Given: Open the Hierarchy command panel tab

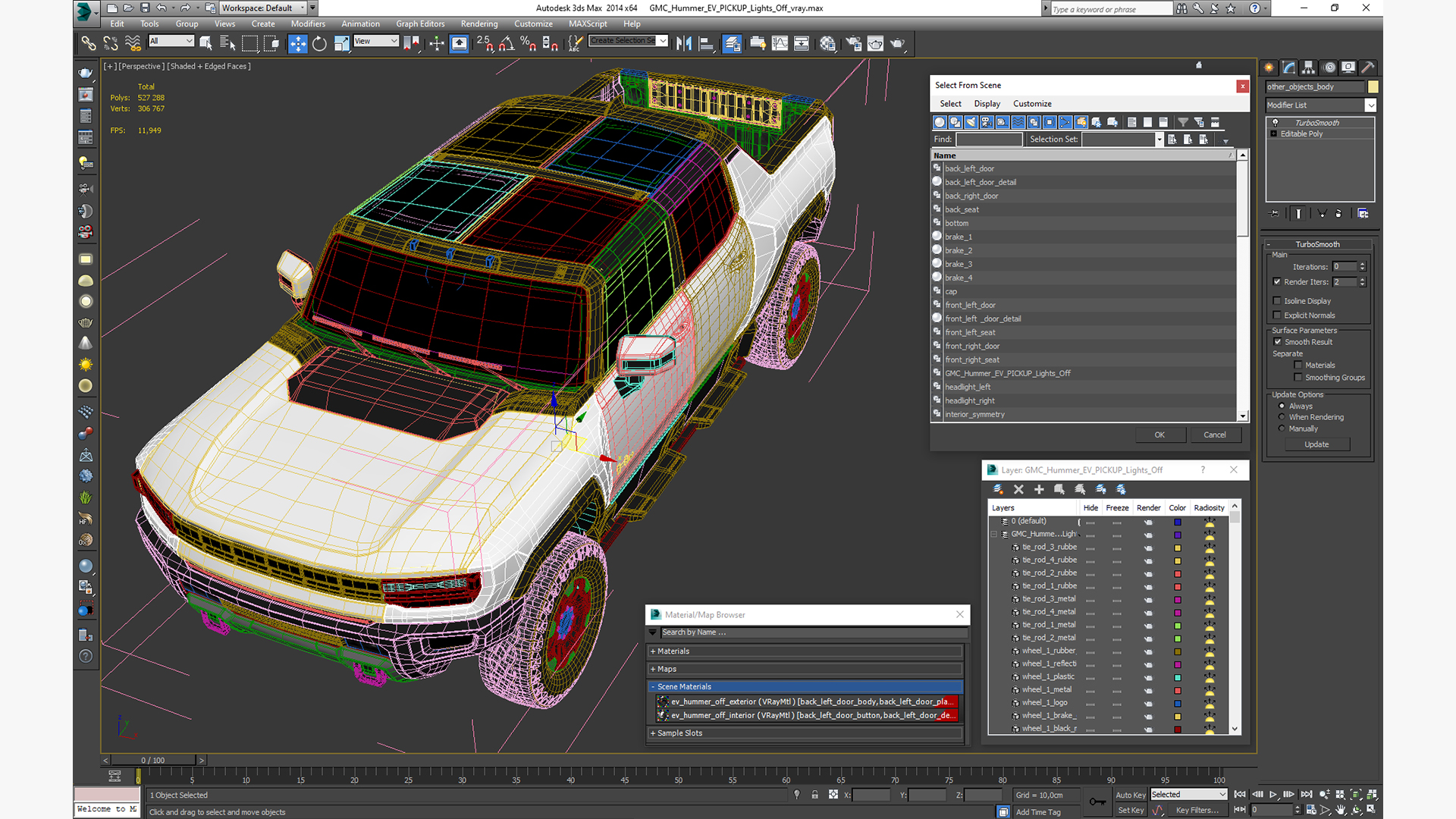Looking at the screenshot, I should [x=1309, y=67].
